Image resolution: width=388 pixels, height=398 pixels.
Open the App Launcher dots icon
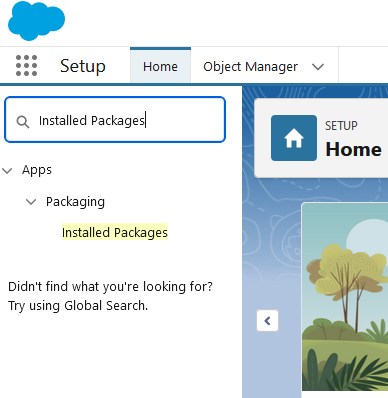click(27, 66)
